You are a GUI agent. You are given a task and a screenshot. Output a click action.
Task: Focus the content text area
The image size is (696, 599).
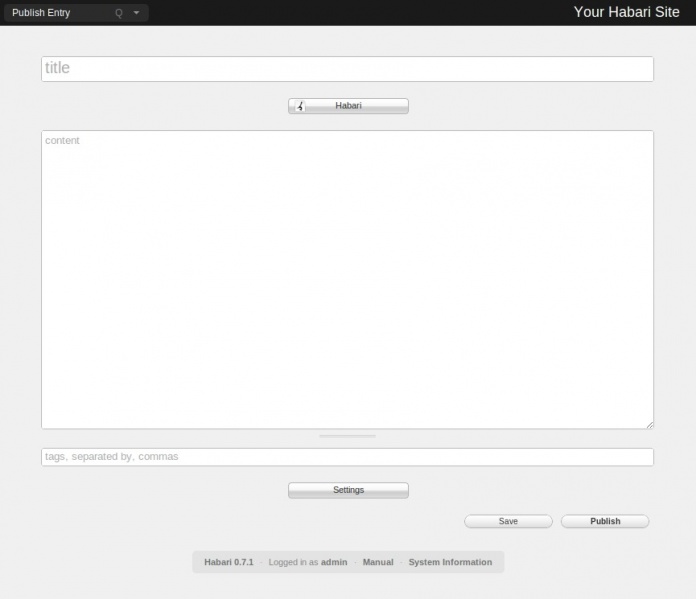347,280
